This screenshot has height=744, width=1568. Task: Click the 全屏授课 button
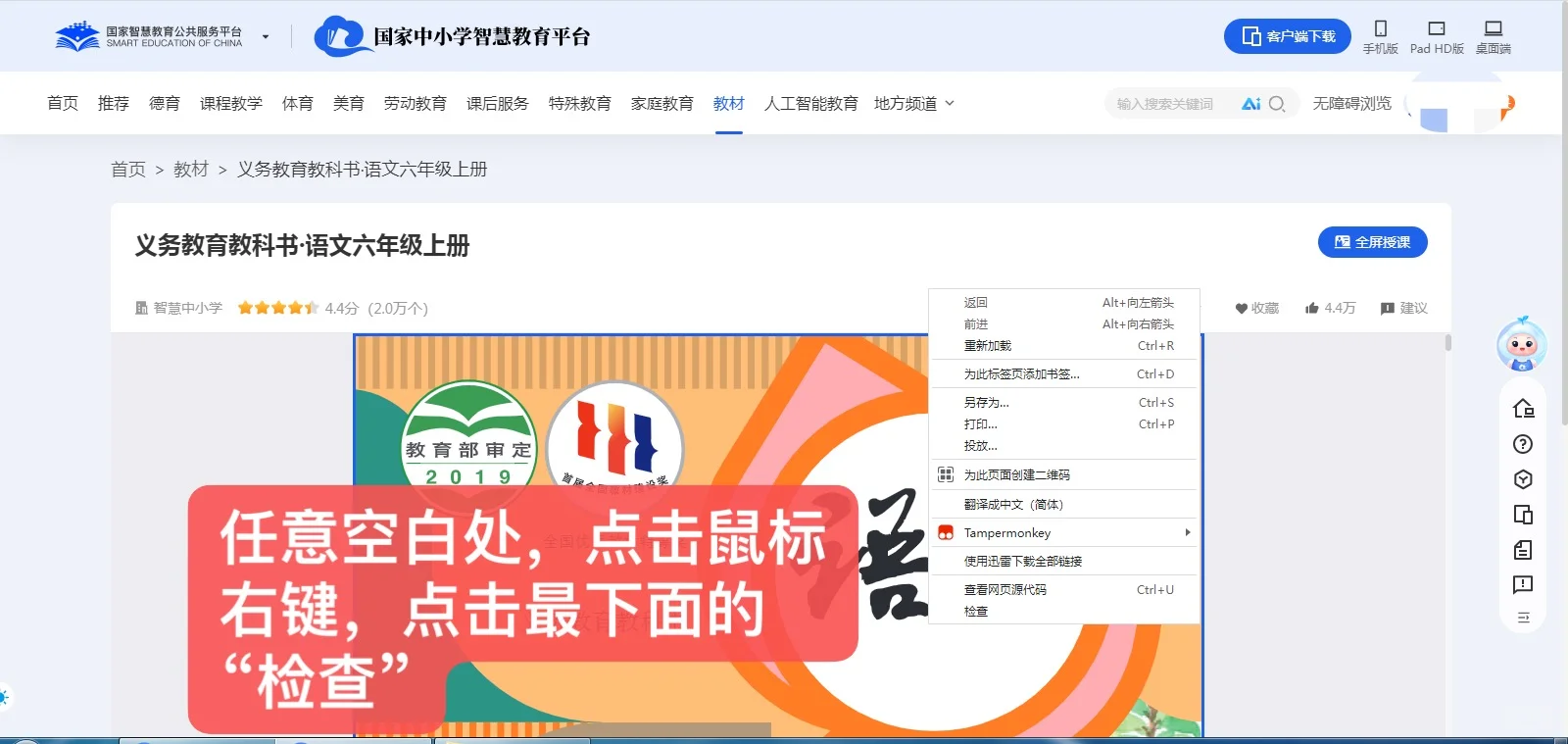click(x=1372, y=242)
